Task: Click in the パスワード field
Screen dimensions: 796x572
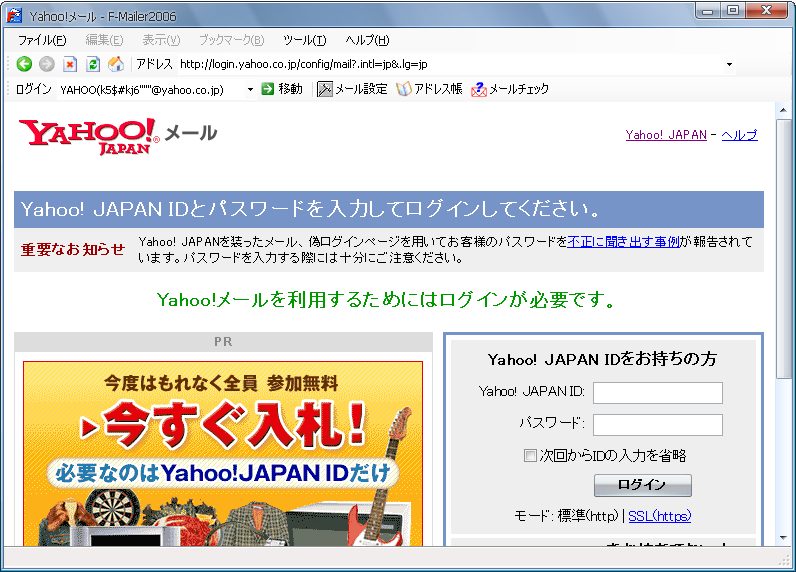Action: click(658, 425)
